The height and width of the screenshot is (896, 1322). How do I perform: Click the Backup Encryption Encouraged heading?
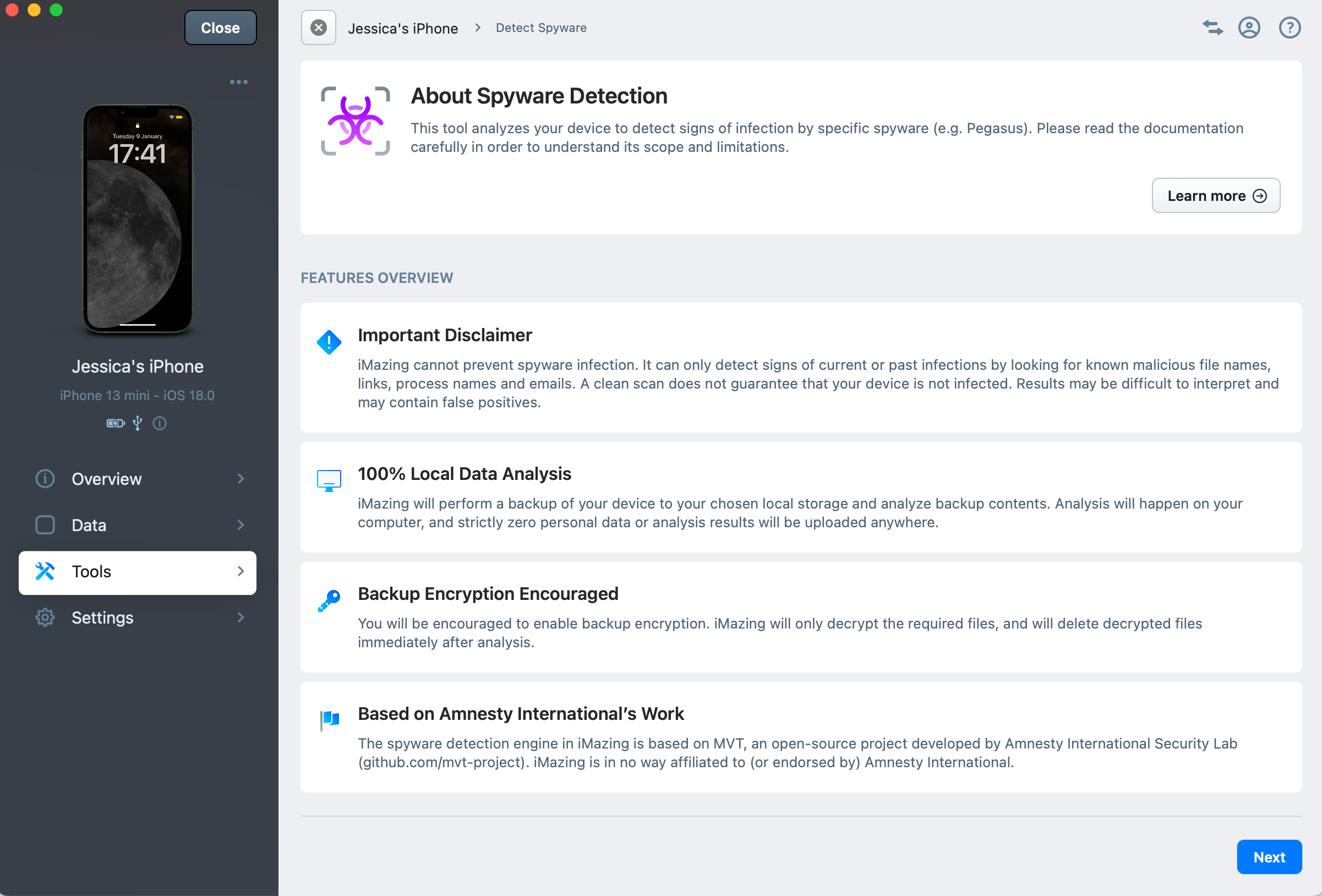[x=488, y=594]
